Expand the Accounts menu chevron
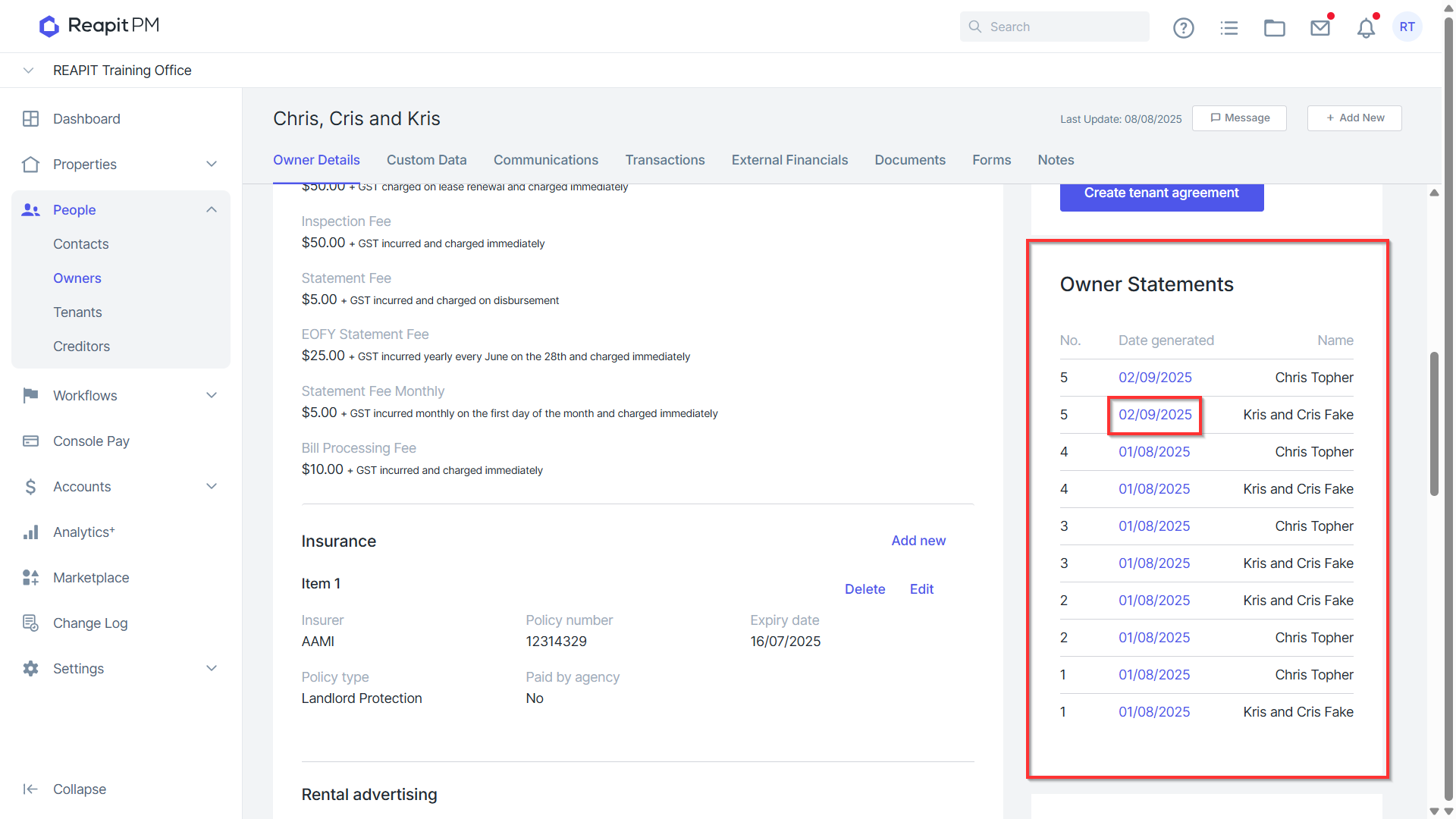 (212, 487)
